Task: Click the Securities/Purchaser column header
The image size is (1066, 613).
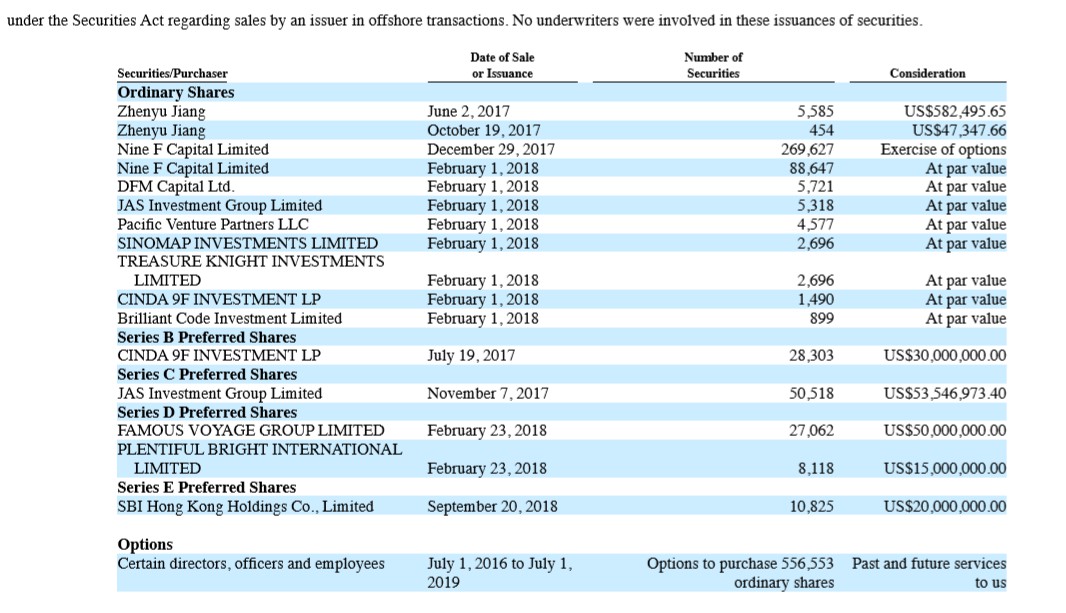Action: click(x=172, y=73)
